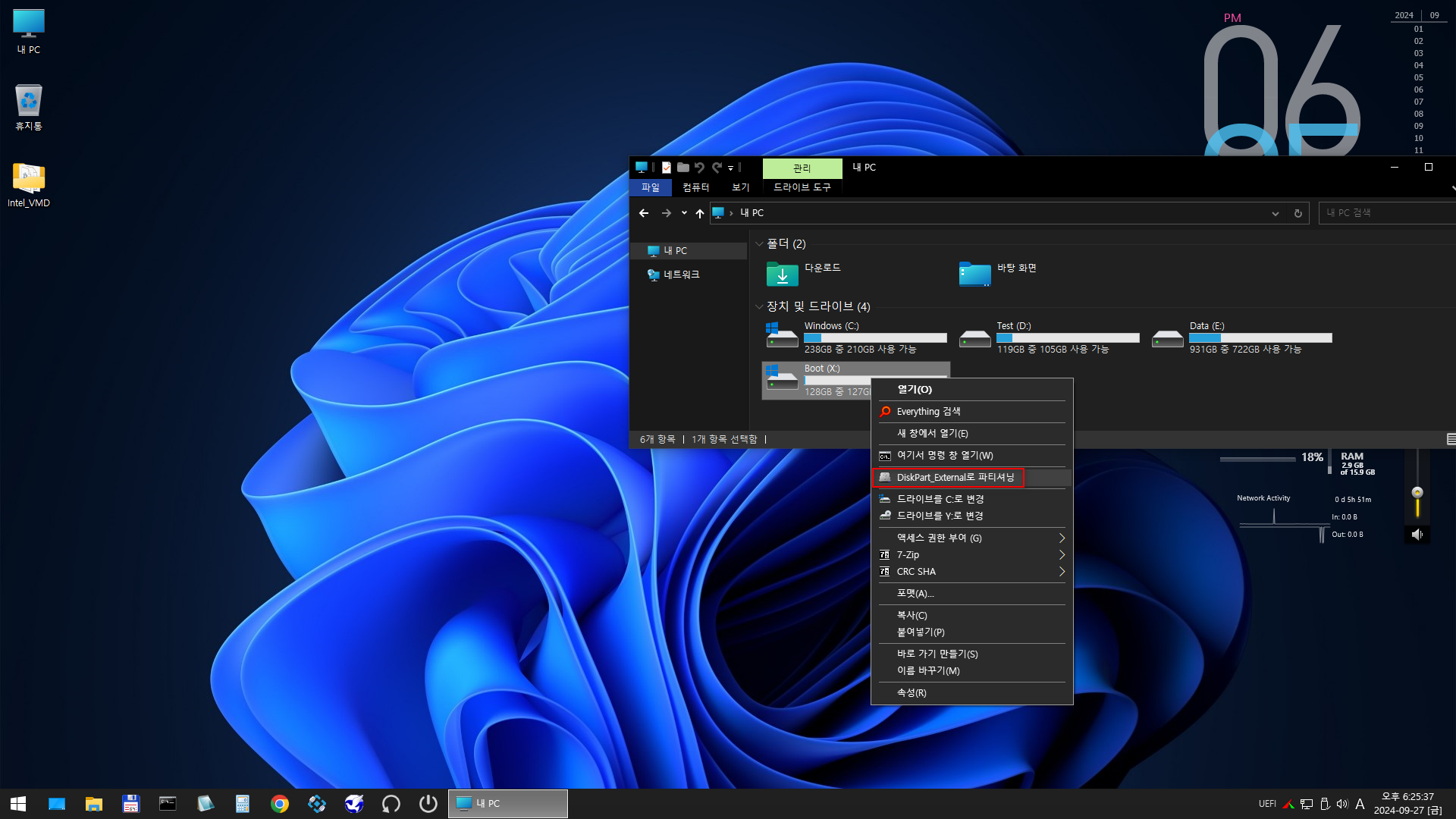Expand the 액세스 권한 부여 submenu
The image size is (1456, 819).
[1062, 538]
